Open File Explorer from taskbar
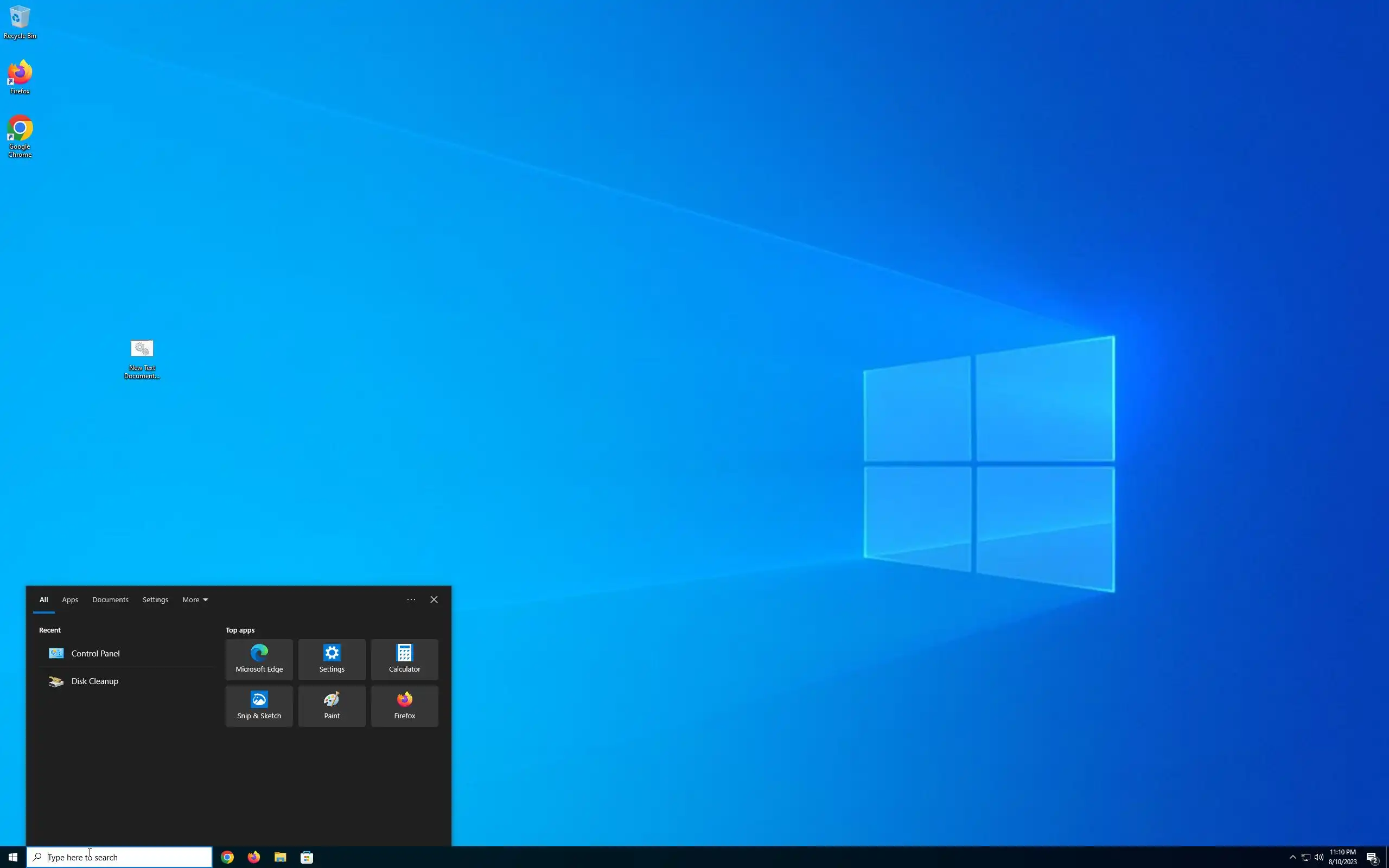The height and width of the screenshot is (868, 1389). click(x=280, y=857)
